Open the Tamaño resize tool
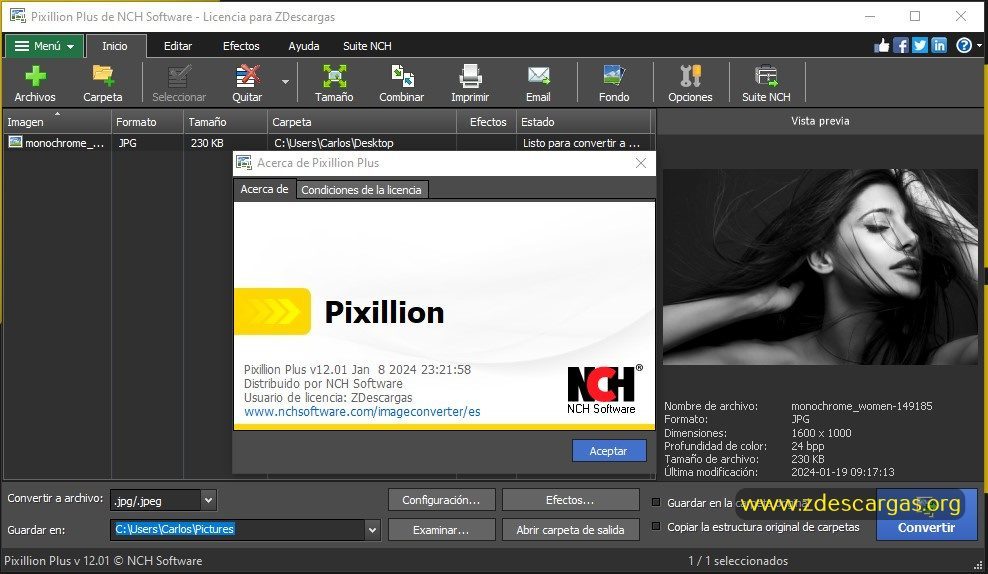Screen dimensions: 988x574 tap(334, 83)
